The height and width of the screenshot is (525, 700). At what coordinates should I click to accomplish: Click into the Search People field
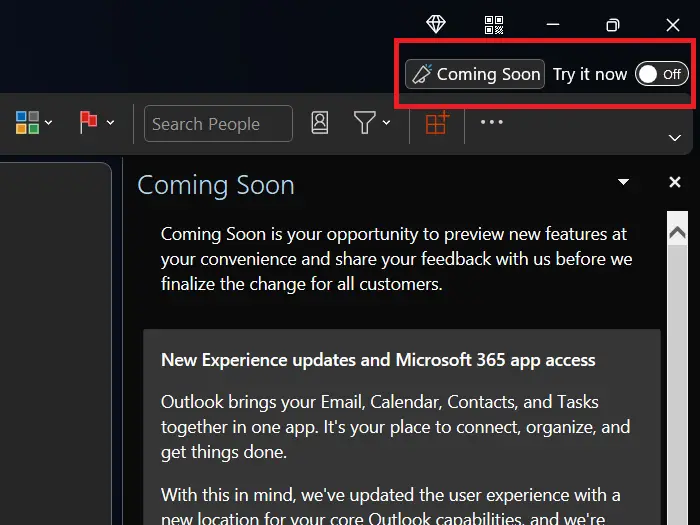218,124
